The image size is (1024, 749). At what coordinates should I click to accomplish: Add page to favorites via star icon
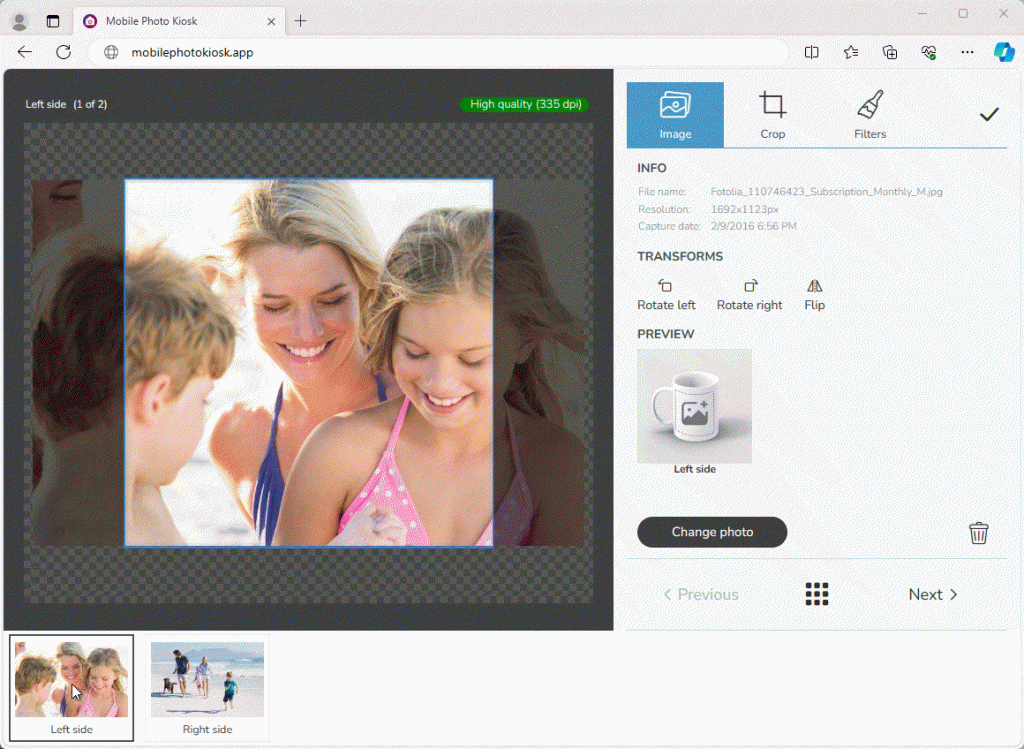tap(851, 52)
